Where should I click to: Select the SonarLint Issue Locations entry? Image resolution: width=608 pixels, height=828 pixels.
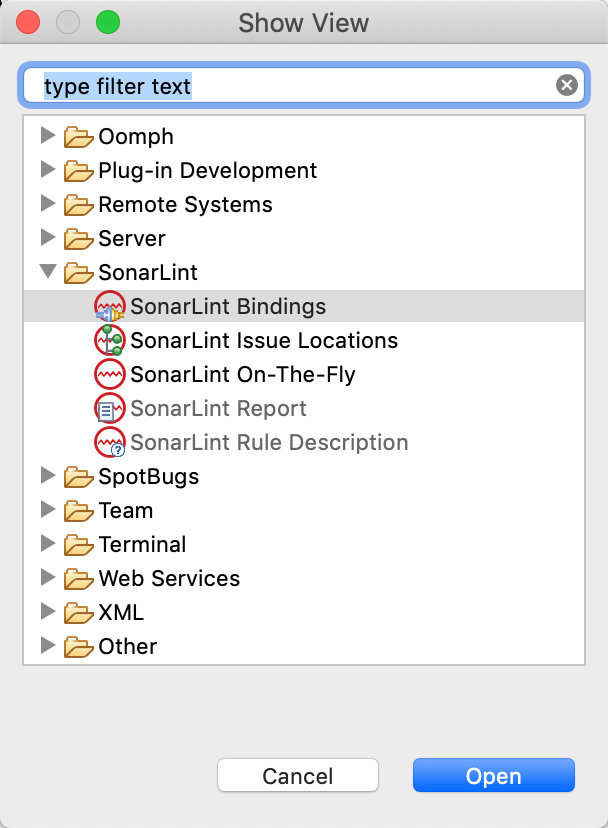coord(264,341)
